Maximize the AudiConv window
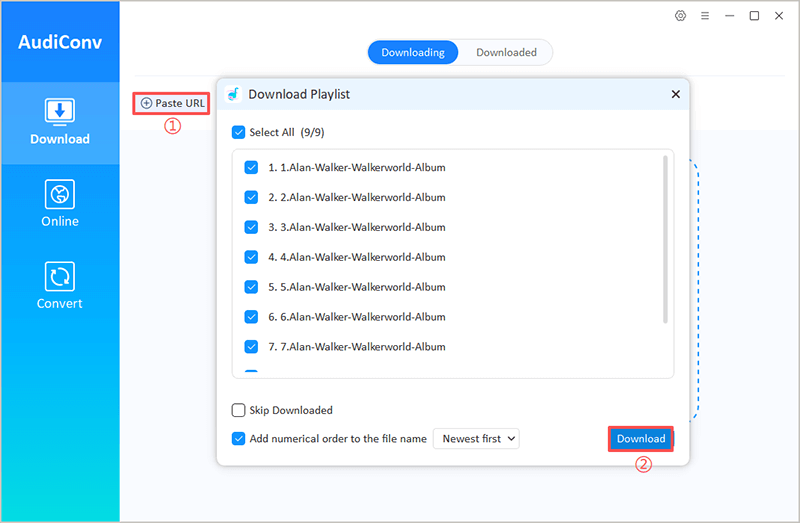Viewport: 800px width, 523px height. pos(754,16)
